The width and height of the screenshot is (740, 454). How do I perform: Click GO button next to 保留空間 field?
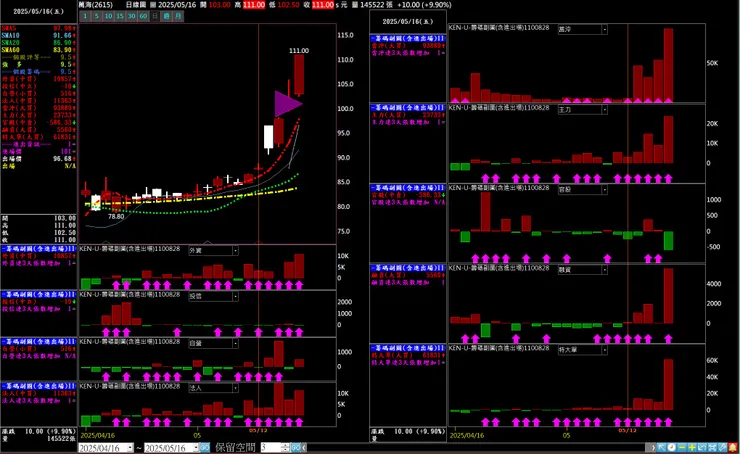click(x=296, y=448)
